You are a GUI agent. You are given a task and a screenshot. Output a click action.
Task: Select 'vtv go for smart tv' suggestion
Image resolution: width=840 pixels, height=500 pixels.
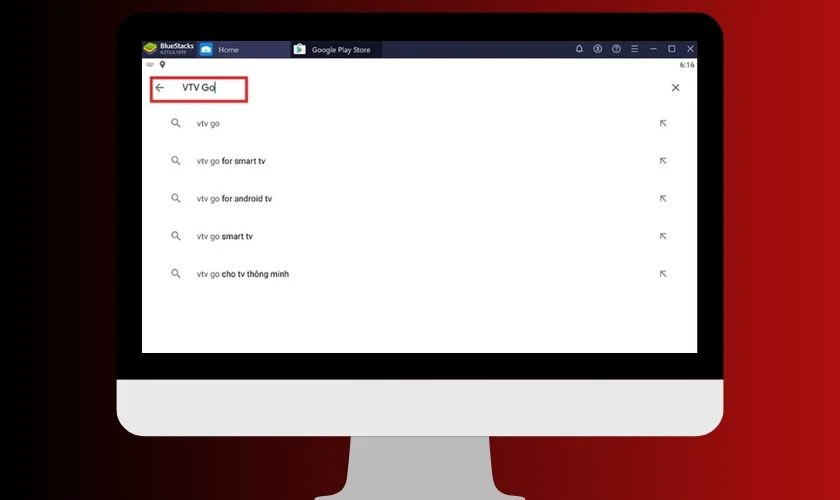(x=419, y=161)
